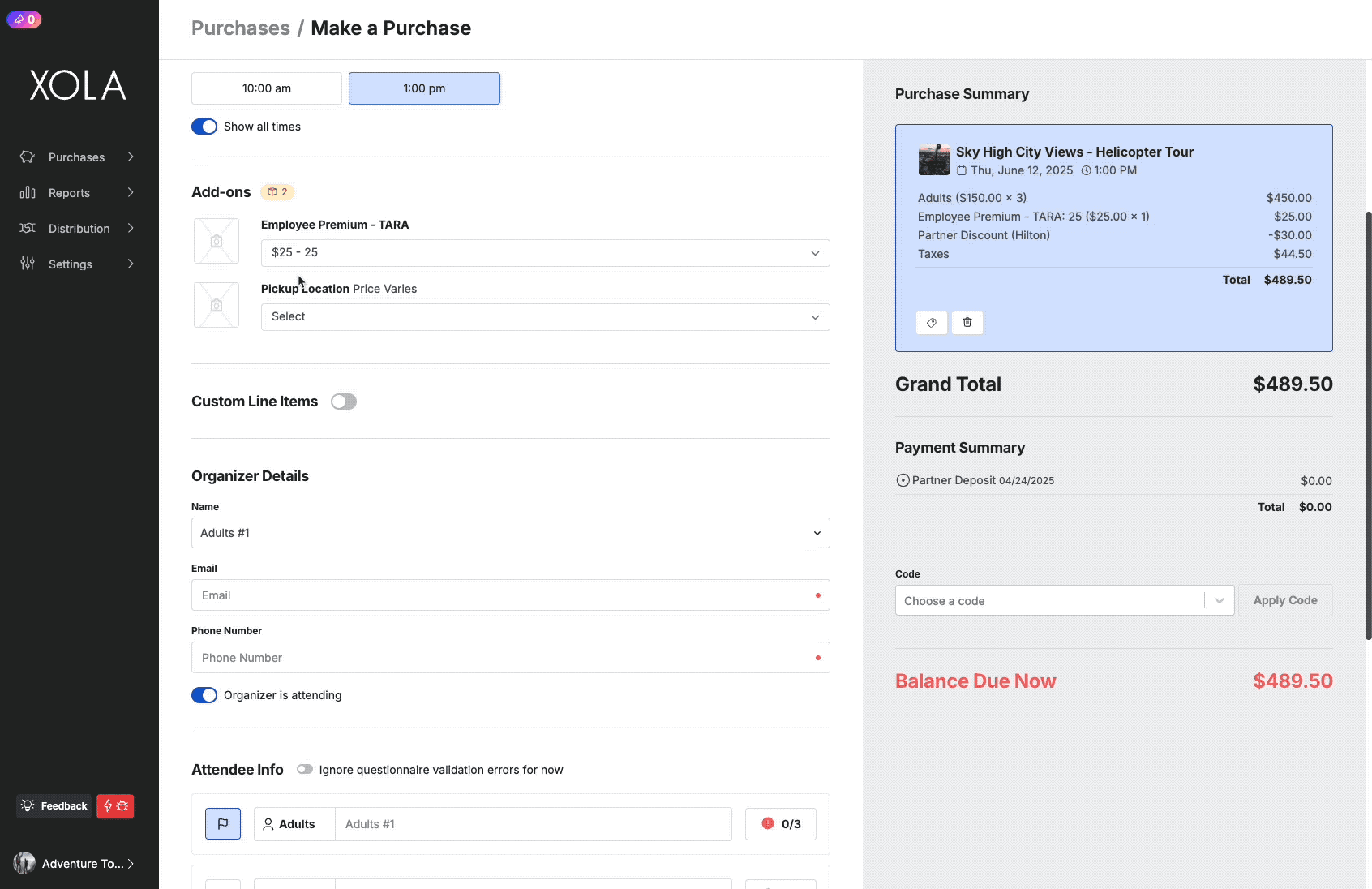Expand the Distribution menu chevron

[131, 228]
